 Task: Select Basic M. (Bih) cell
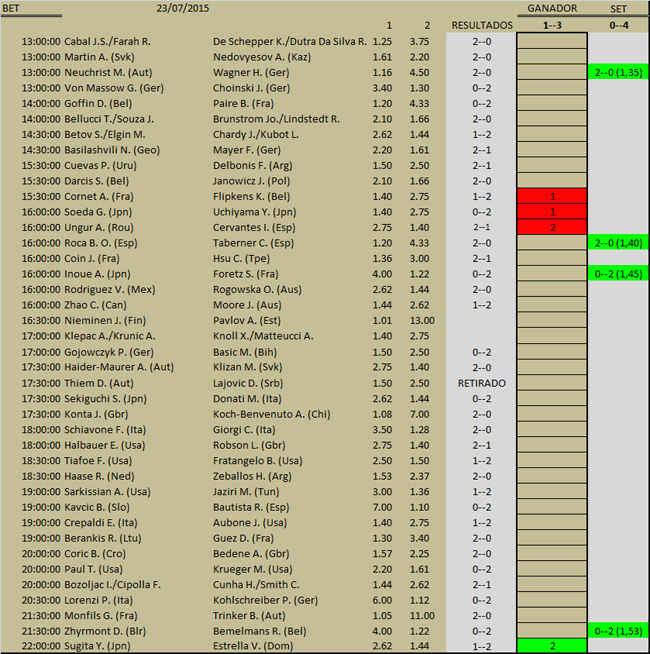[x=245, y=352]
